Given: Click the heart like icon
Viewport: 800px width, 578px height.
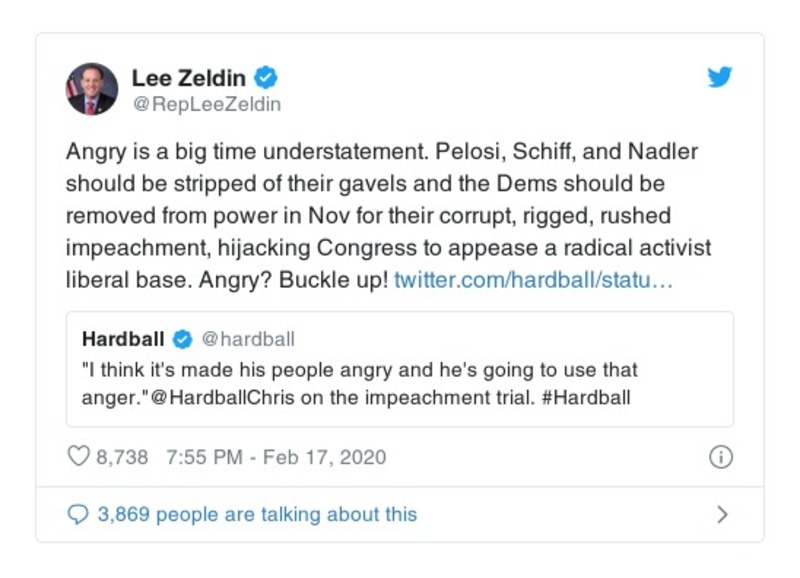Looking at the screenshot, I should pos(78,457).
